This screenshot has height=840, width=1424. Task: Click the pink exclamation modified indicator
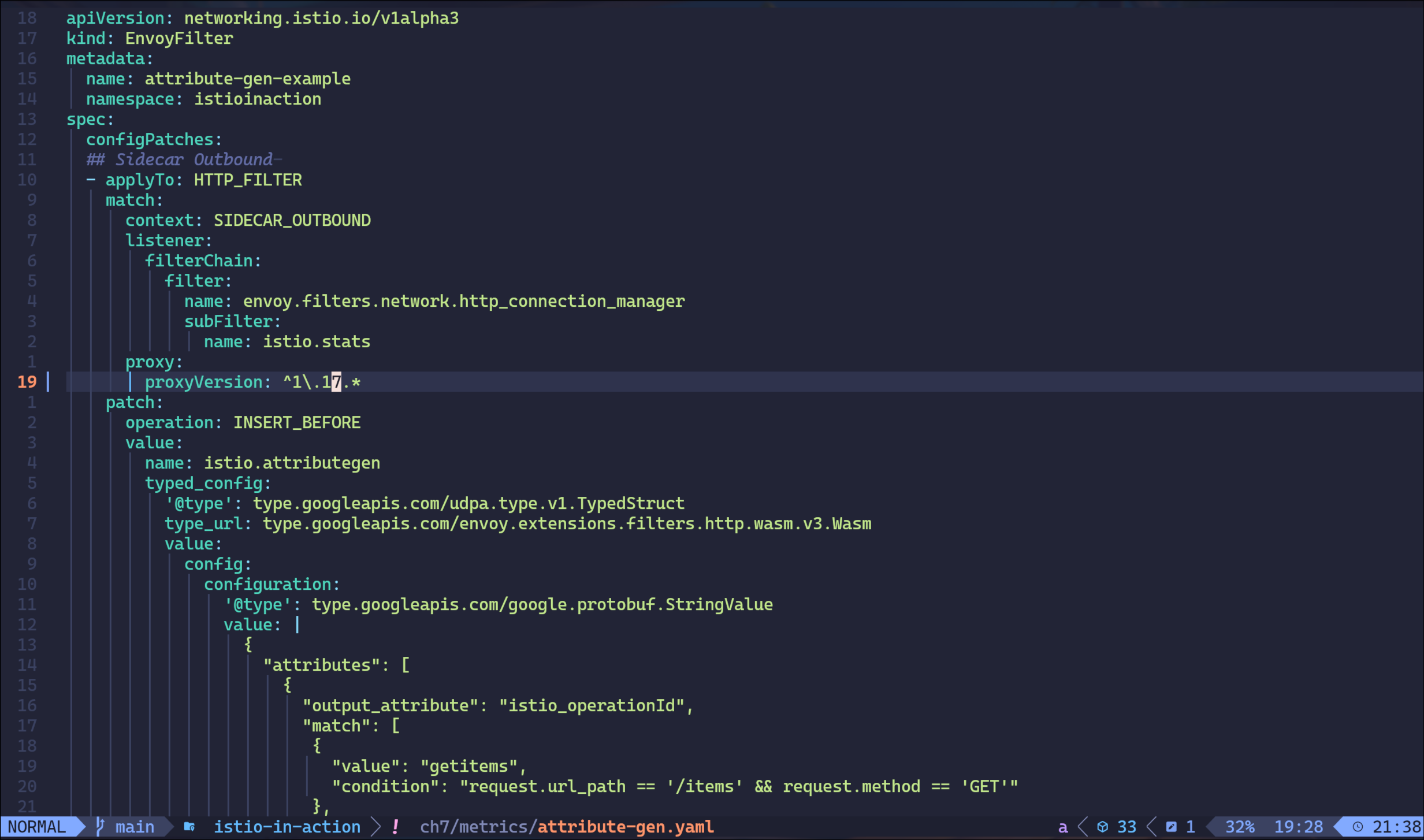(395, 827)
